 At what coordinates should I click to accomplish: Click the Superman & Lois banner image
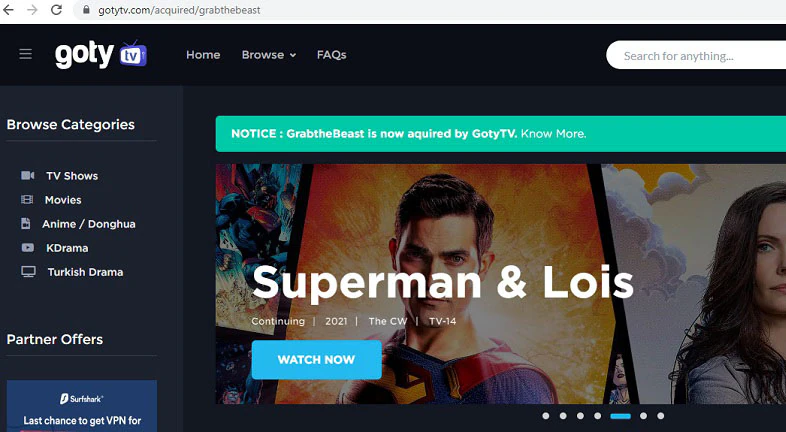501,284
